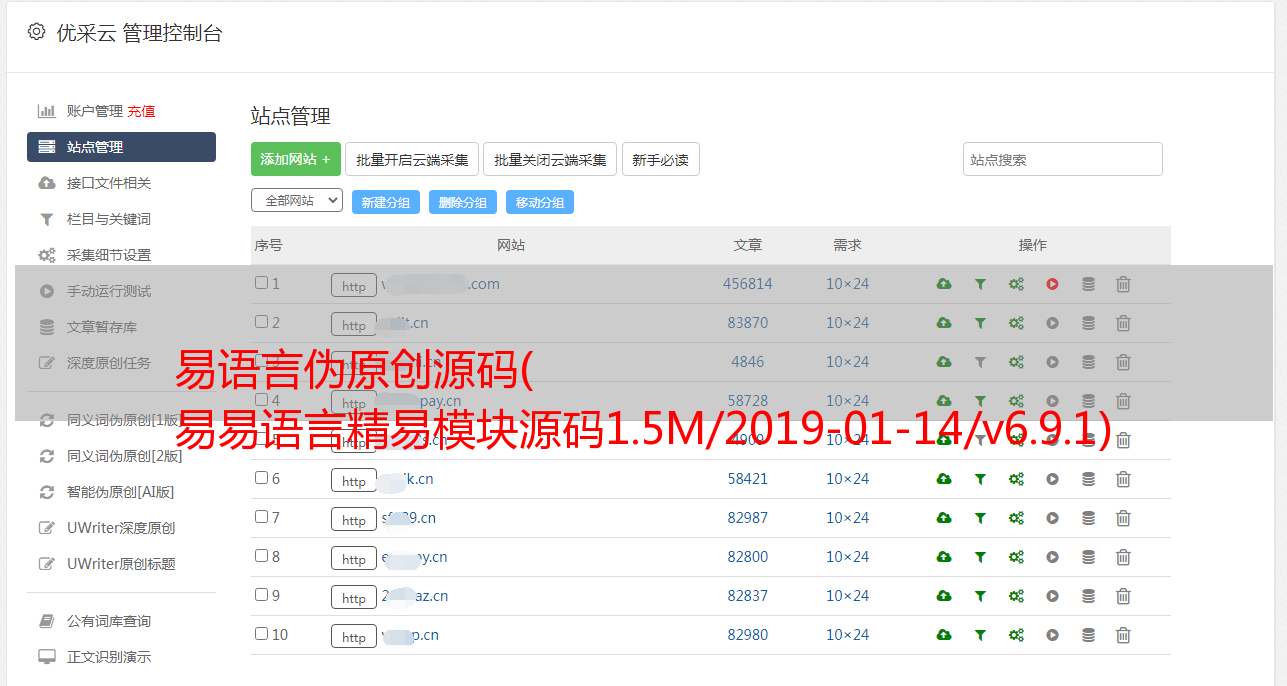Open article count 82980
The height and width of the screenshot is (686, 1287).
(748, 635)
